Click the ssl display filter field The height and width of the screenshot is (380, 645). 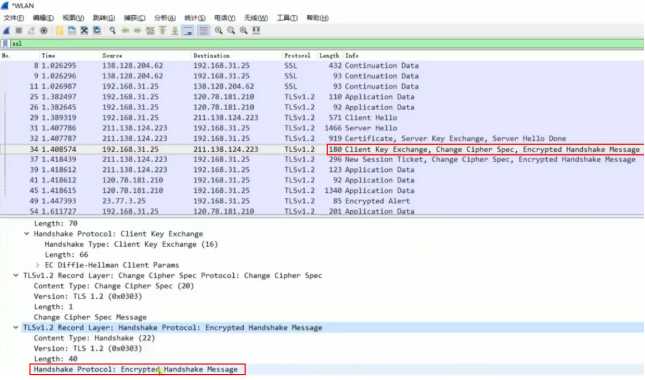point(327,44)
